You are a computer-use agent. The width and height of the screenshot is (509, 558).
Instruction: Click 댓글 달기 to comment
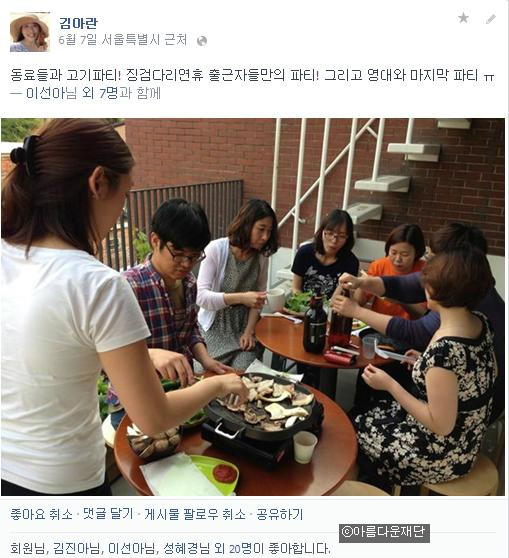[x=108, y=514]
